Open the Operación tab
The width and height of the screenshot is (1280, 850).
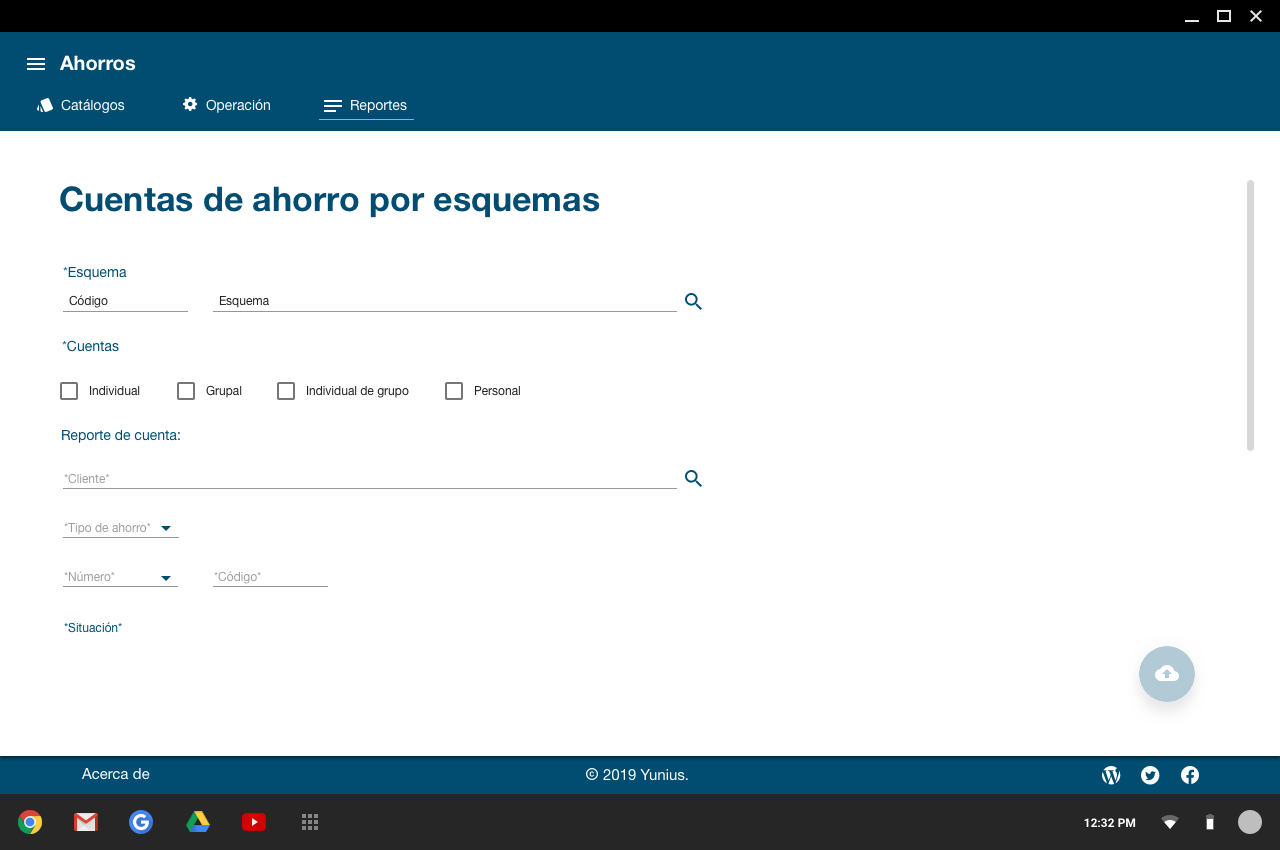[227, 105]
